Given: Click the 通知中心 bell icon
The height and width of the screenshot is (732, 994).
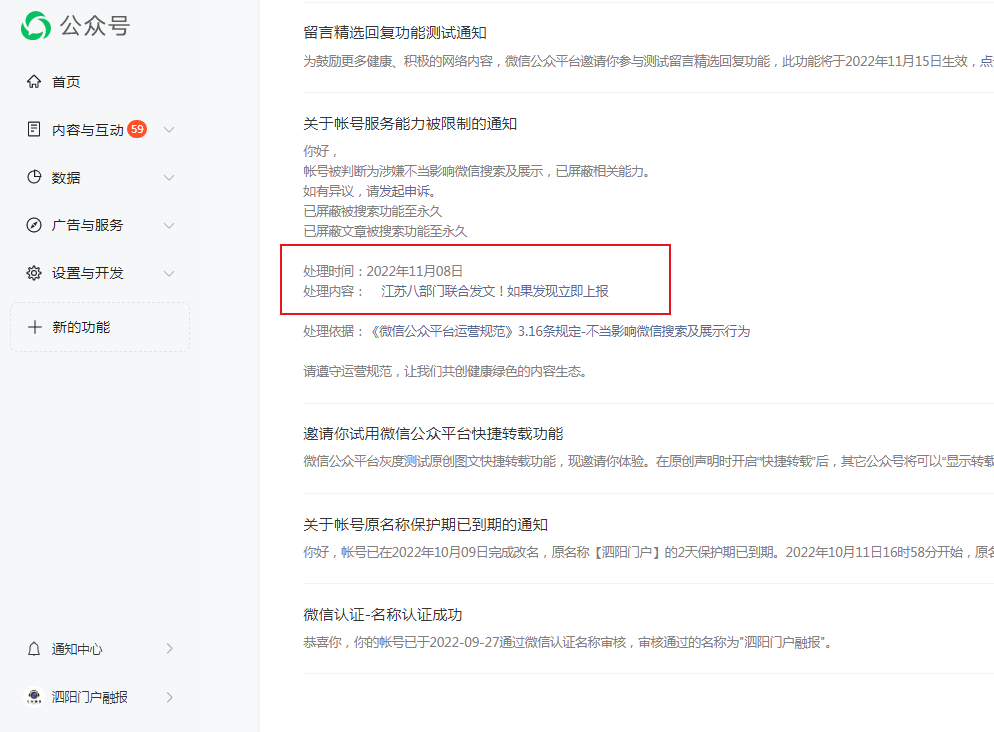Looking at the screenshot, I should click(34, 649).
